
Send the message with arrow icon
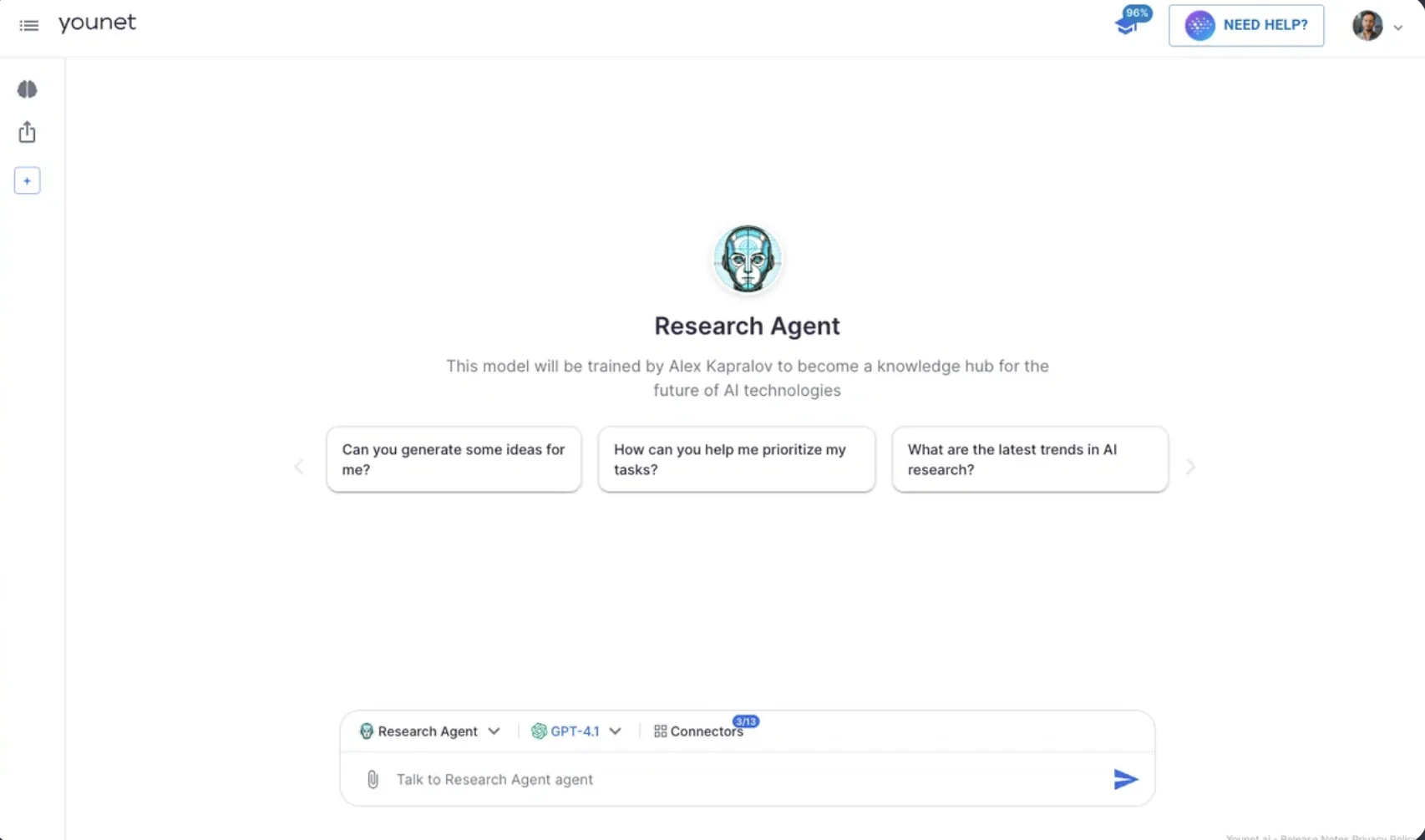(x=1125, y=779)
